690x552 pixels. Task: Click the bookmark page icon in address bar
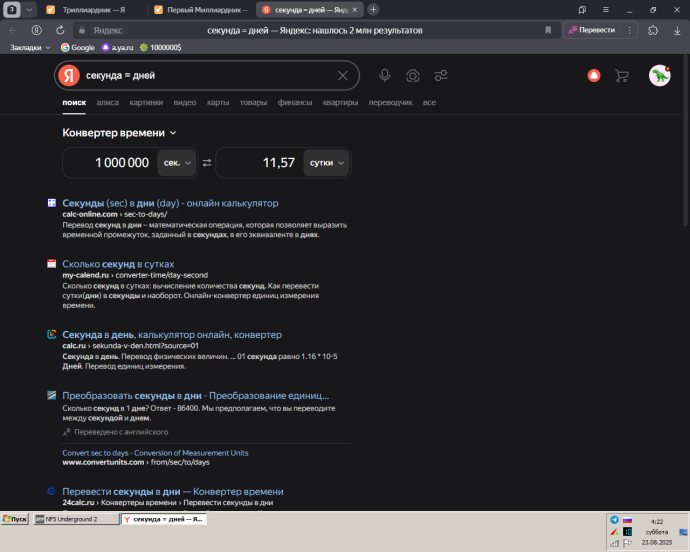[548, 30]
